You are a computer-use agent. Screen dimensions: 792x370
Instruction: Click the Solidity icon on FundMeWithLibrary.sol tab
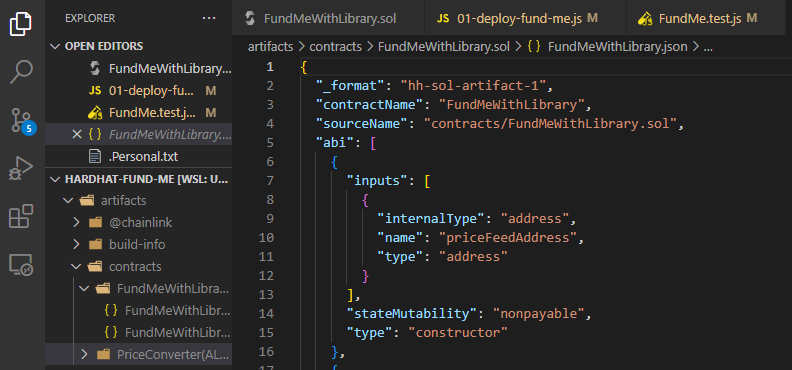click(x=250, y=19)
